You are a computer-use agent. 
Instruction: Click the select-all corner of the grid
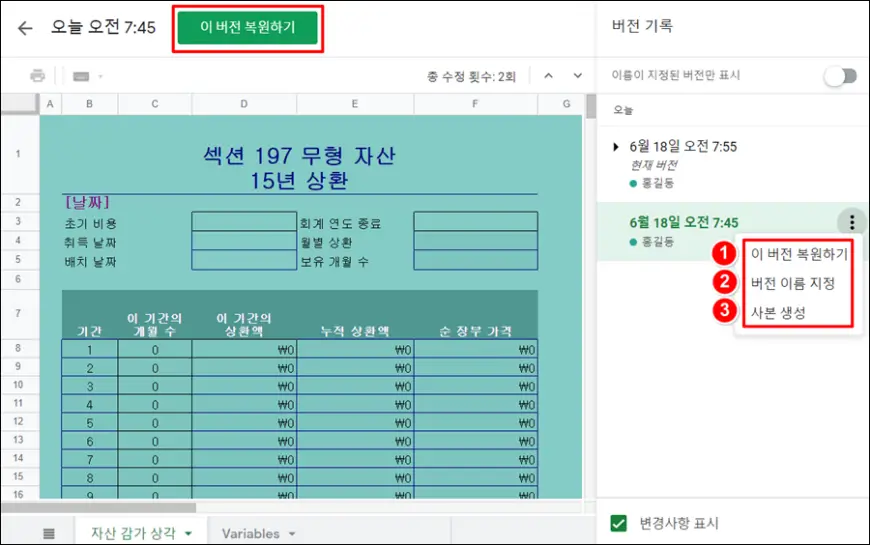20,104
